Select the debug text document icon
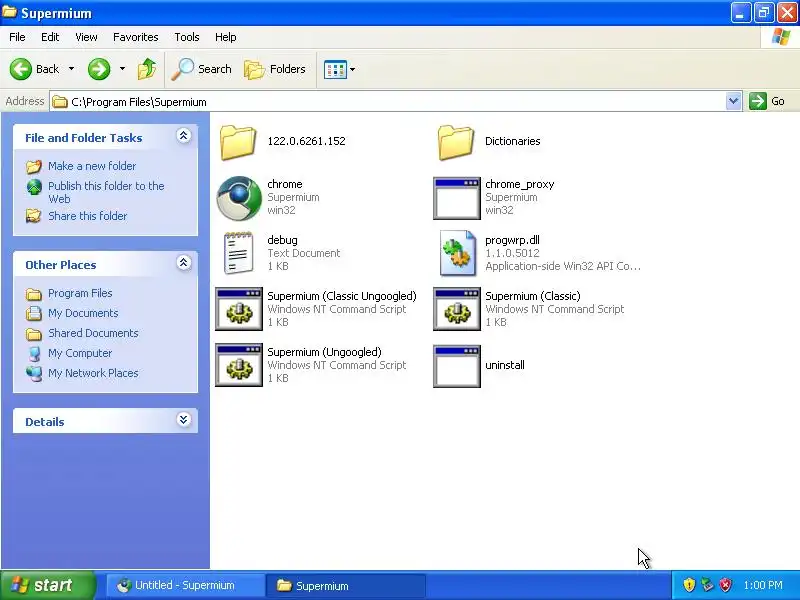This screenshot has width=800, height=600. tap(238, 253)
